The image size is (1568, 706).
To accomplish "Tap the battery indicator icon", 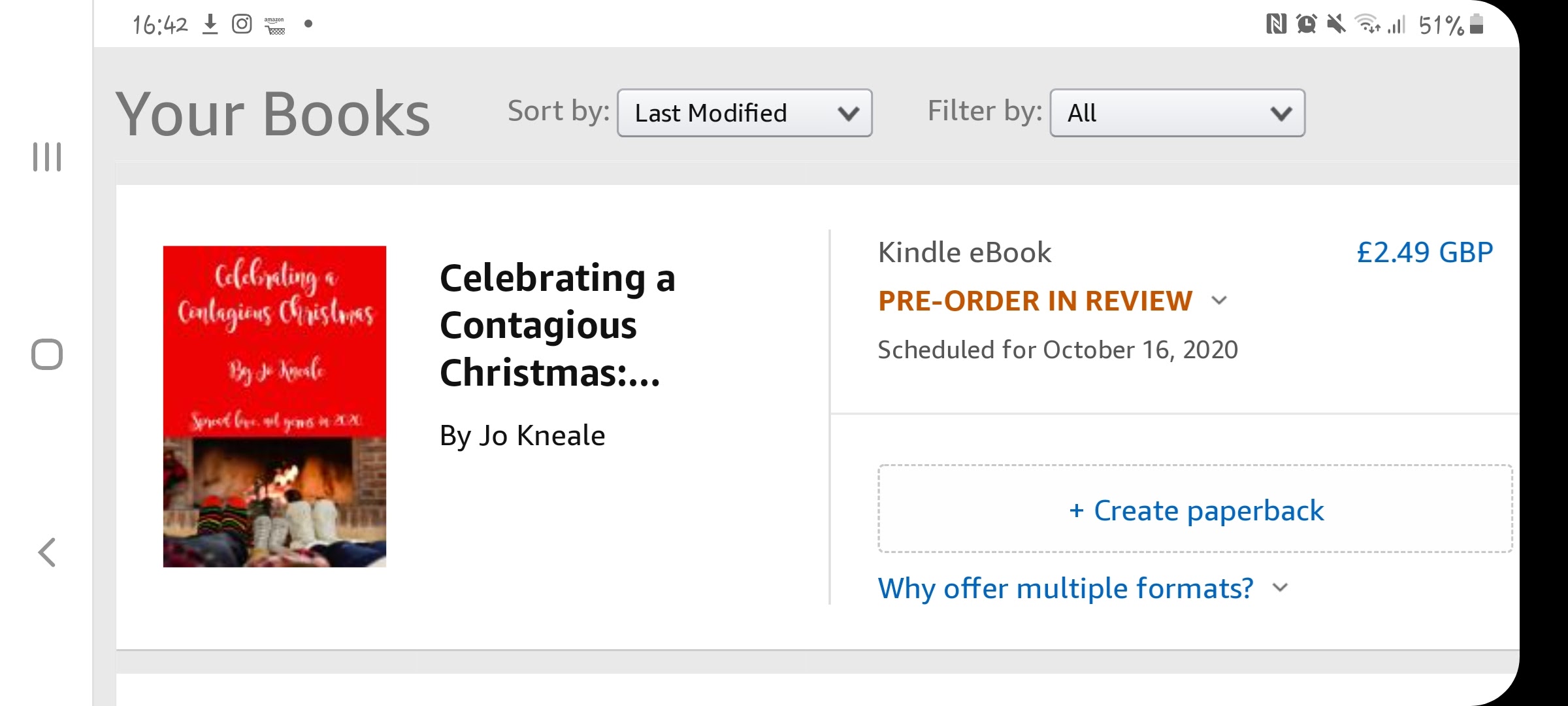I will coord(1477,24).
